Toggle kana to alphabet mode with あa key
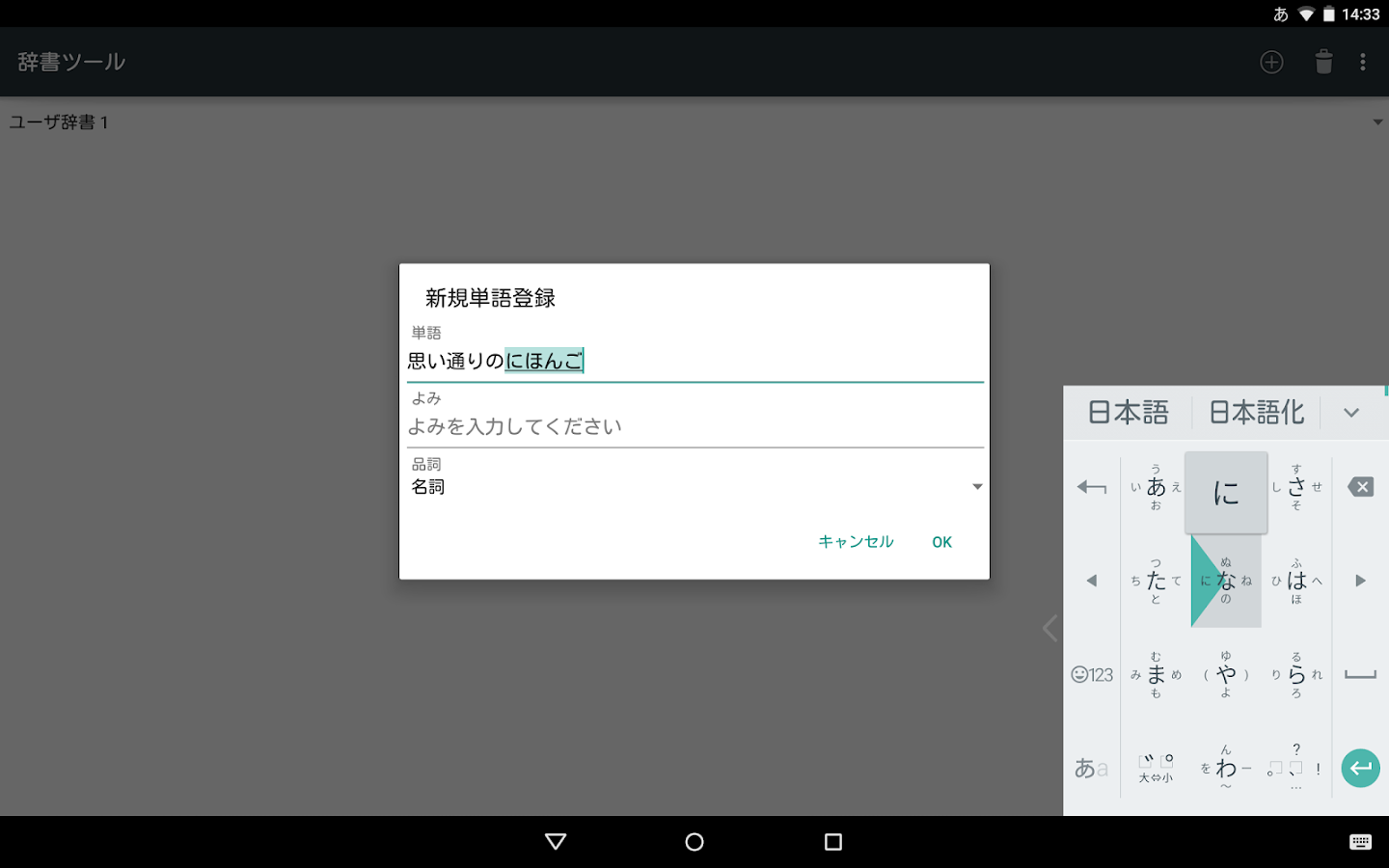The height and width of the screenshot is (868, 1389). tap(1091, 767)
